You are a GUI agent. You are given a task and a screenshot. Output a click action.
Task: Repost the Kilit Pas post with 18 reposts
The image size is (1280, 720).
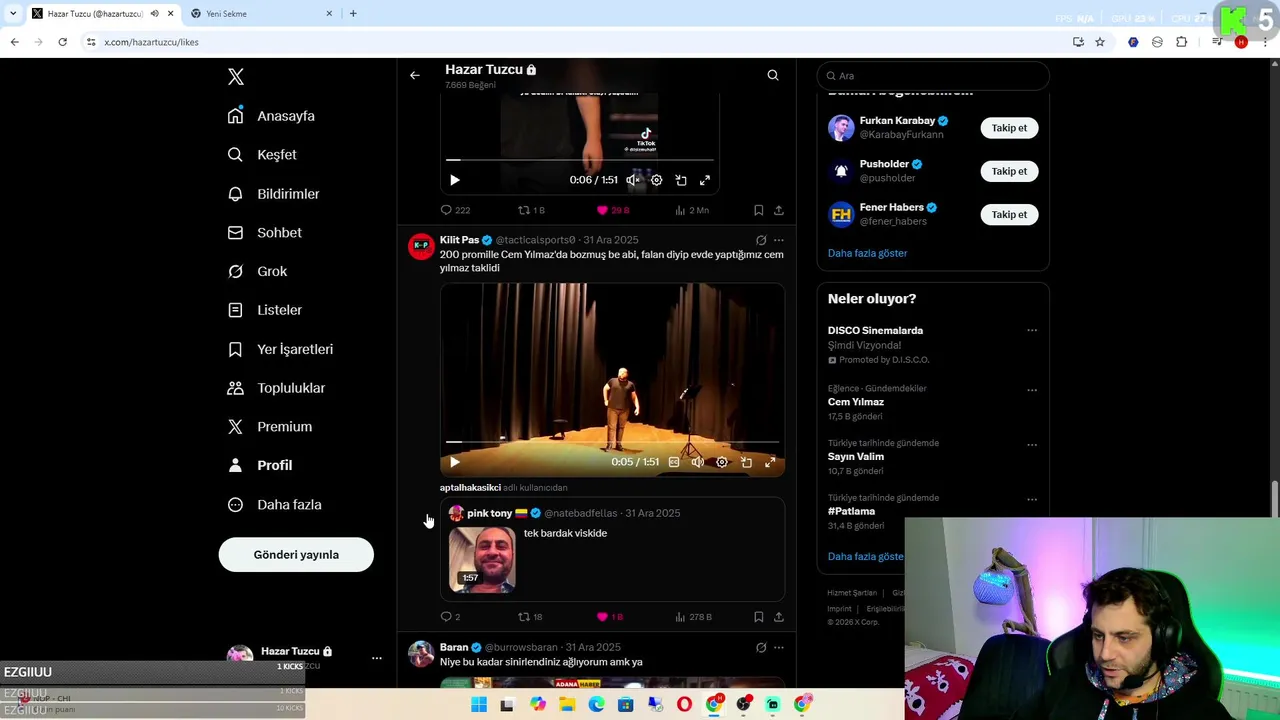coord(530,617)
